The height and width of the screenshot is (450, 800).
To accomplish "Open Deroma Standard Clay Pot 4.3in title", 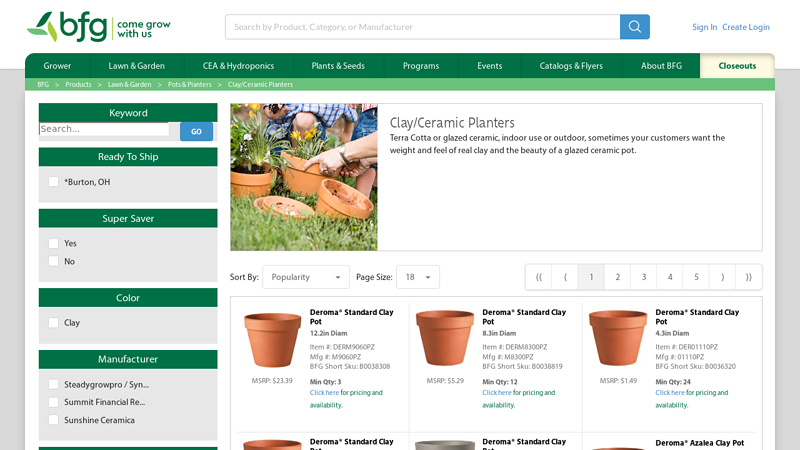I will coord(697,317).
